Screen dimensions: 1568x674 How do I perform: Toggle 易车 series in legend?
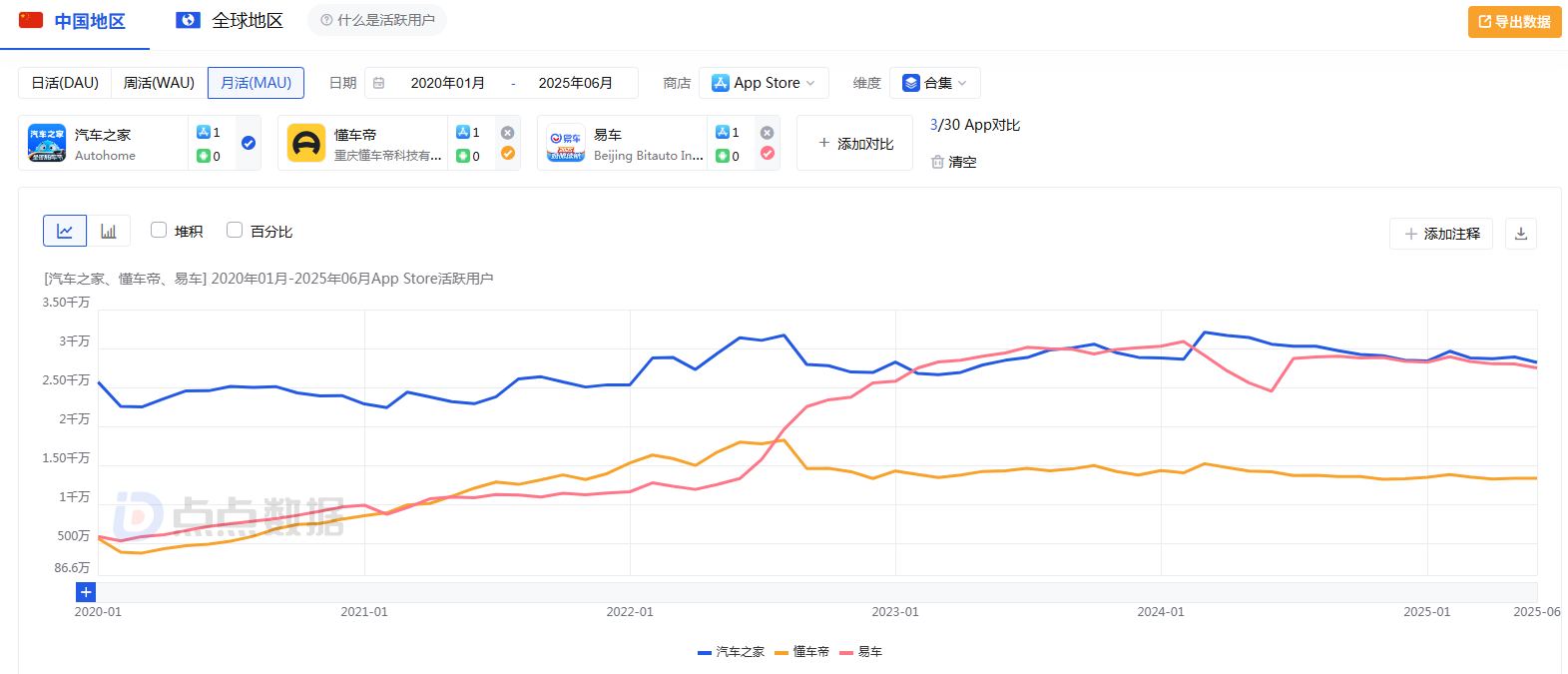pyautogui.click(x=860, y=652)
